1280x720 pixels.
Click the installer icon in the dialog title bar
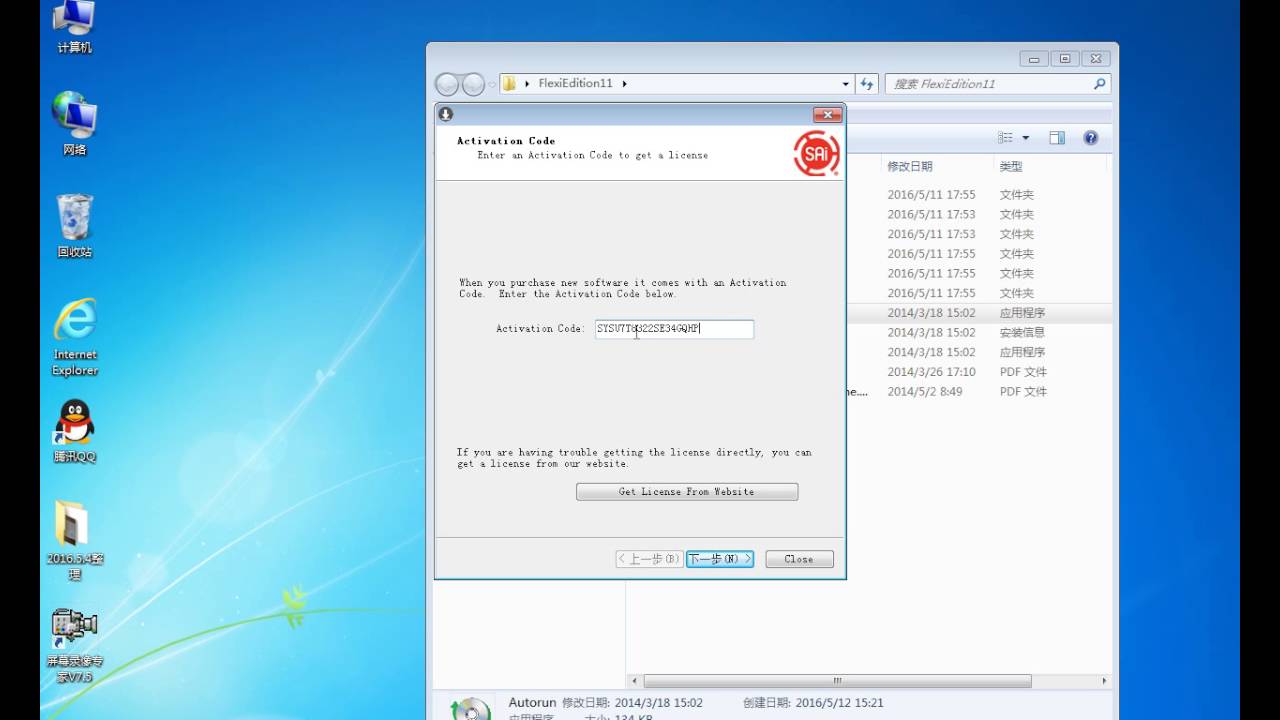click(x=446, y=114)
